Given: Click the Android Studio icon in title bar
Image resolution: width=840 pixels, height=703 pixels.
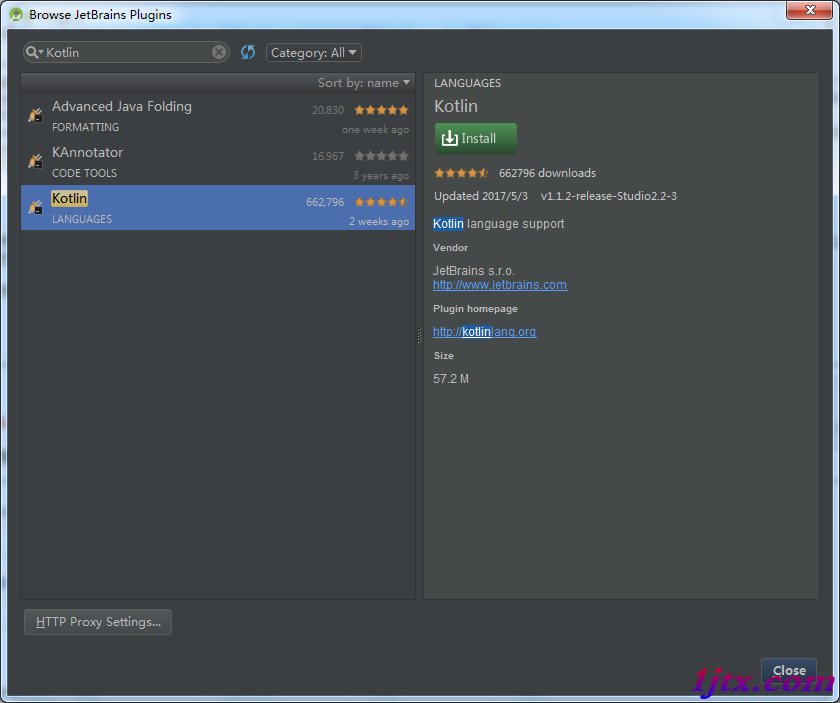Looking at the screenshot, I should tap(16, 14).
